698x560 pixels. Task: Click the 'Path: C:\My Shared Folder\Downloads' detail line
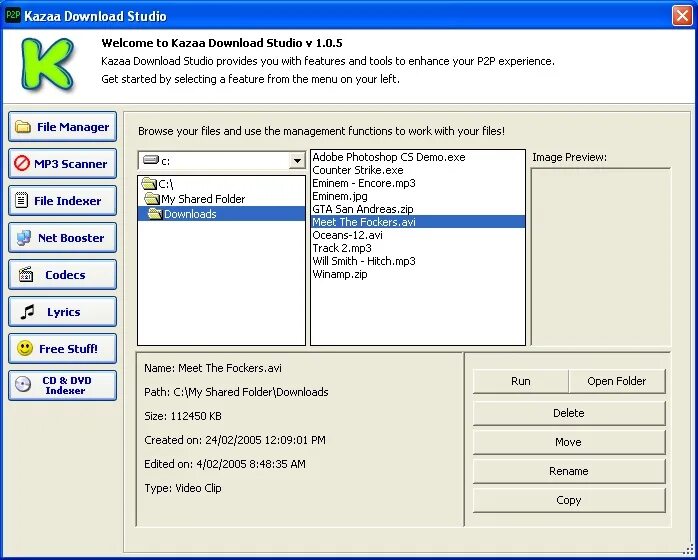tap(236, 392)
